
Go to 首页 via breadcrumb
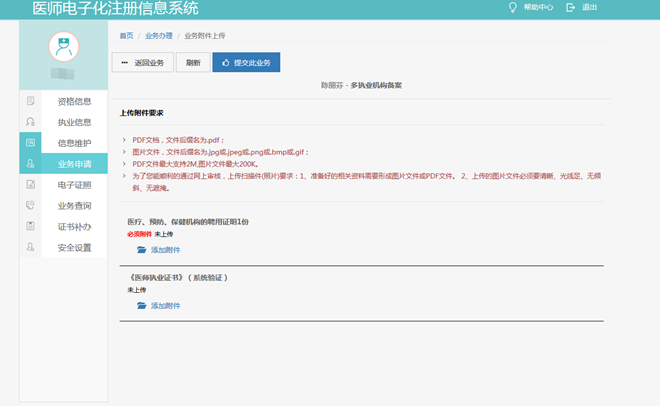pos(126,35)
